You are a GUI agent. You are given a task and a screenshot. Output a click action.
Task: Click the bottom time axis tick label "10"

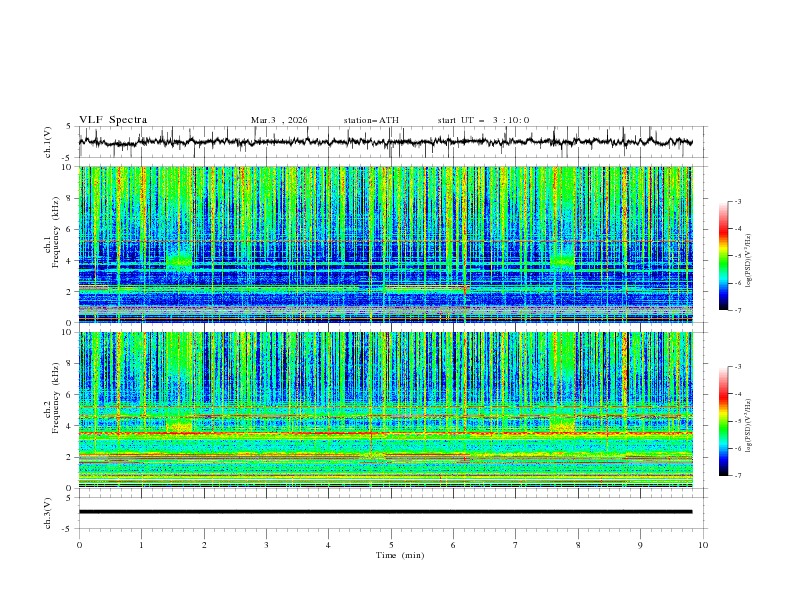(x=703, y=545)
